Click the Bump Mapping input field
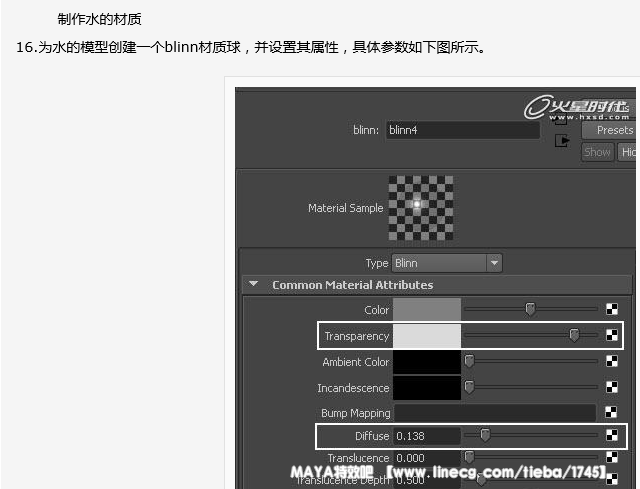This screenshot has height=489, width=640. [494, 412]
